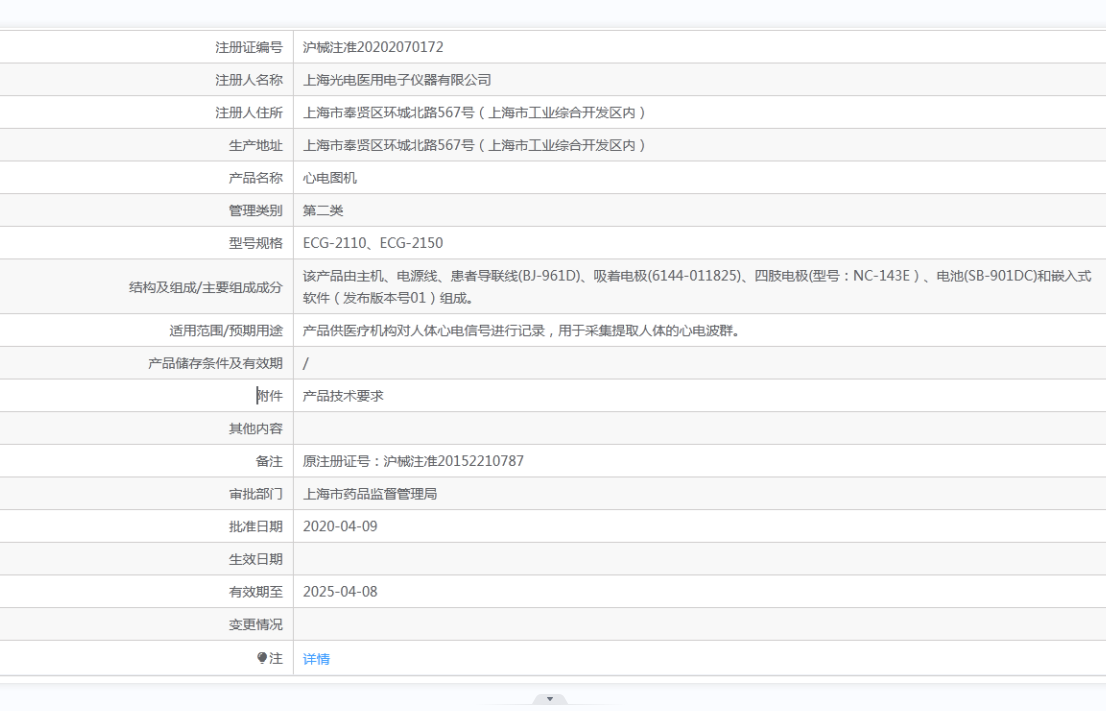Click the 生产地址 label
1106x711 pixels.
[x=255, y=145]
